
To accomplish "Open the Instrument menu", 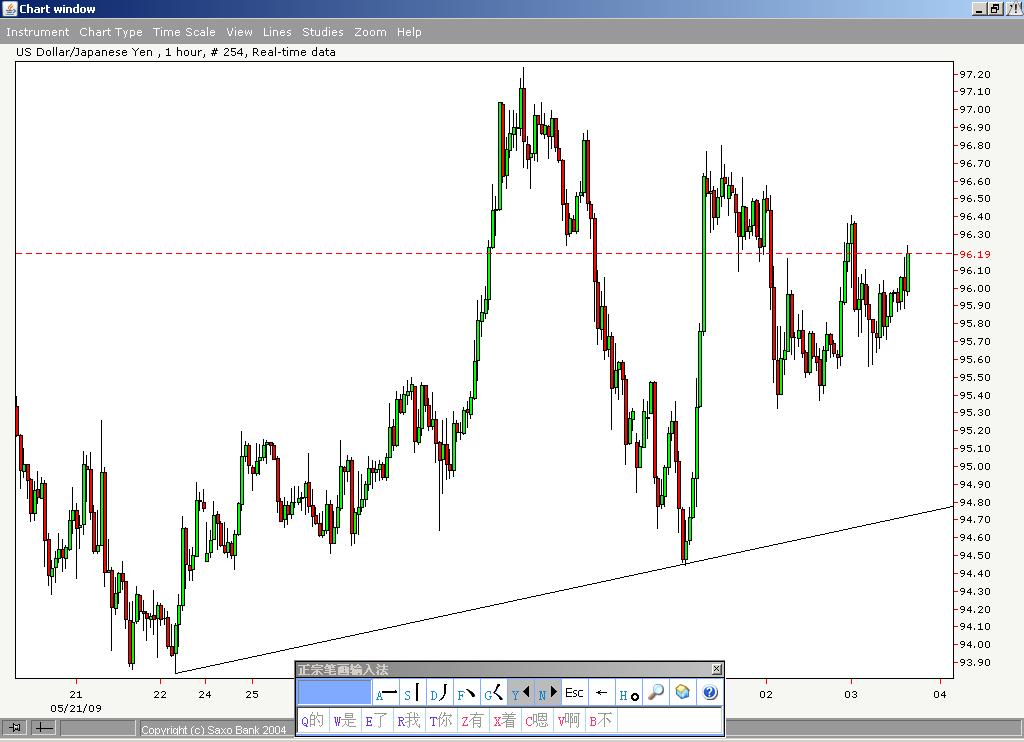I will (37, 32).
